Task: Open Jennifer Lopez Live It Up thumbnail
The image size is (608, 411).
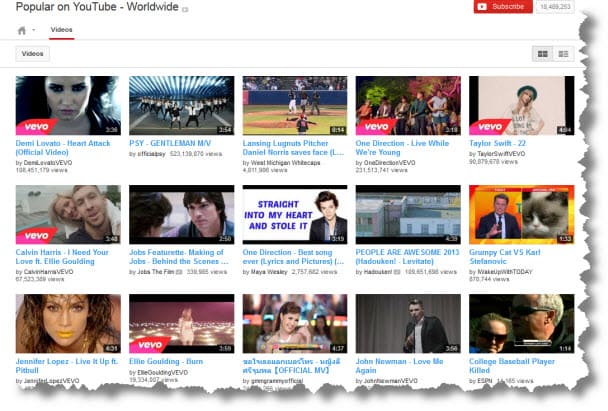Action: click(68, 324)
